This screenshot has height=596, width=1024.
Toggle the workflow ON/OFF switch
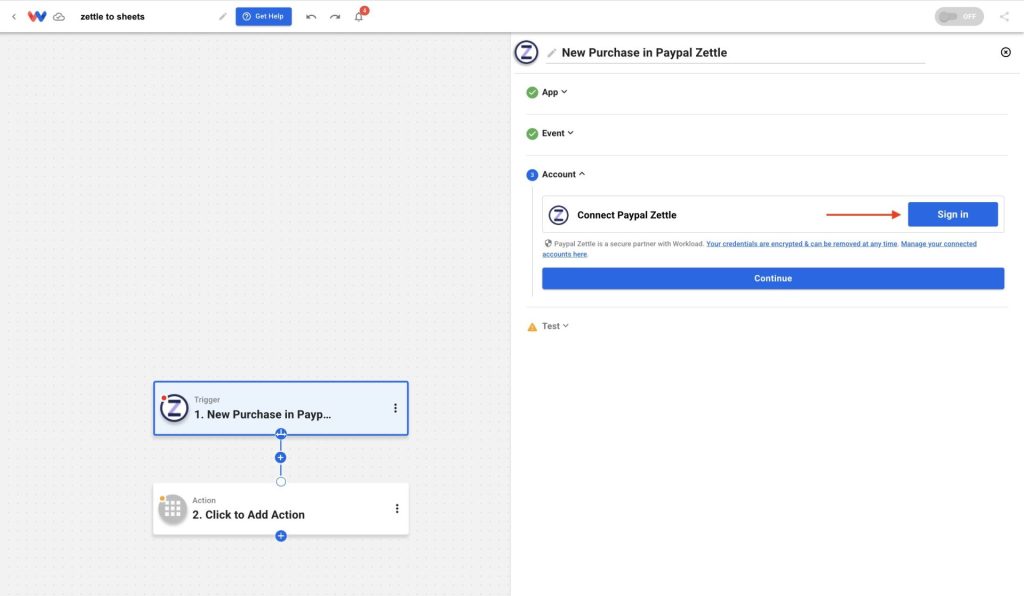point(959,16)
